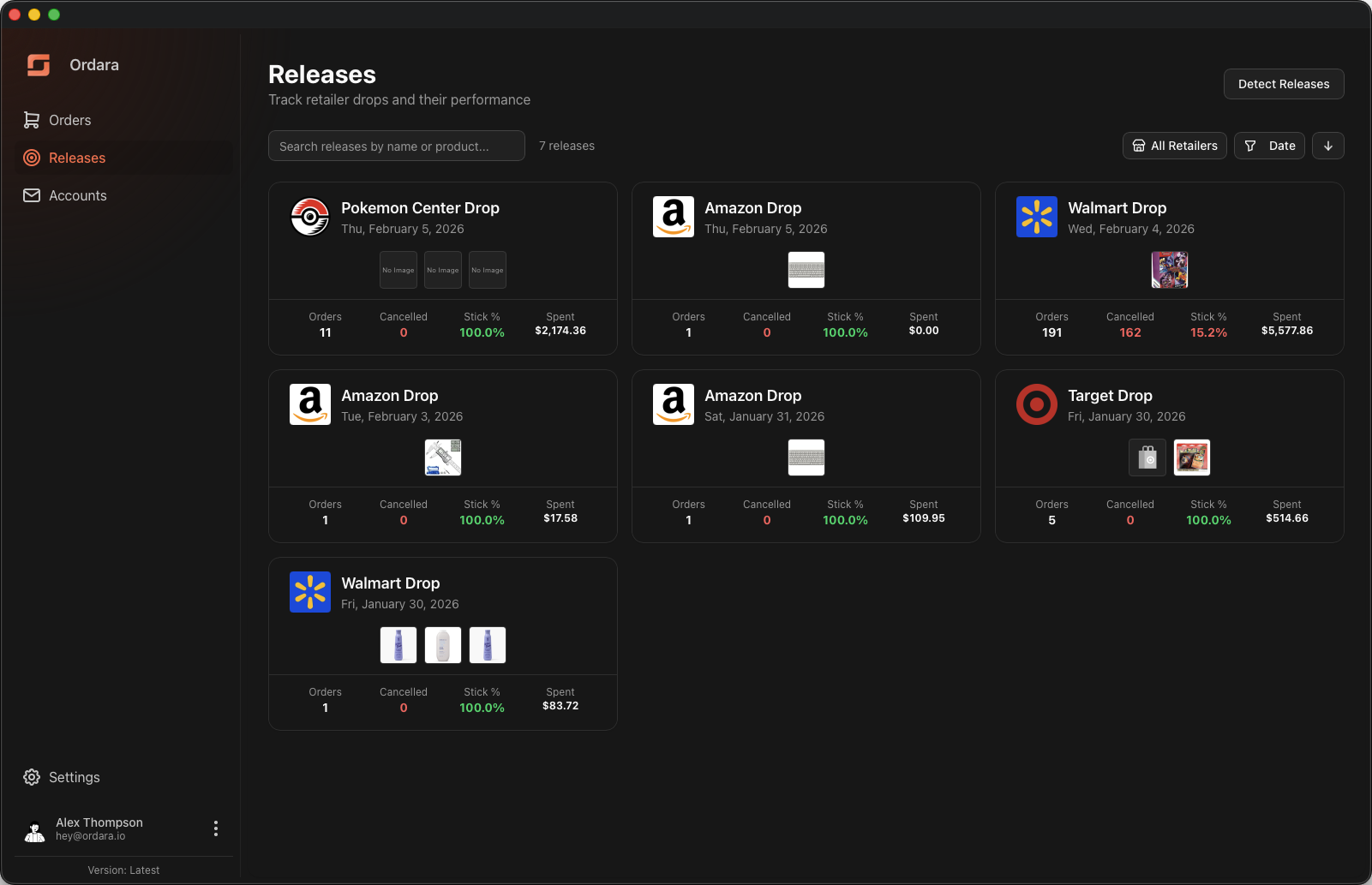Screen dimensions: 1372x885
Task: Click the search releases input field
Action: [396, 146]
